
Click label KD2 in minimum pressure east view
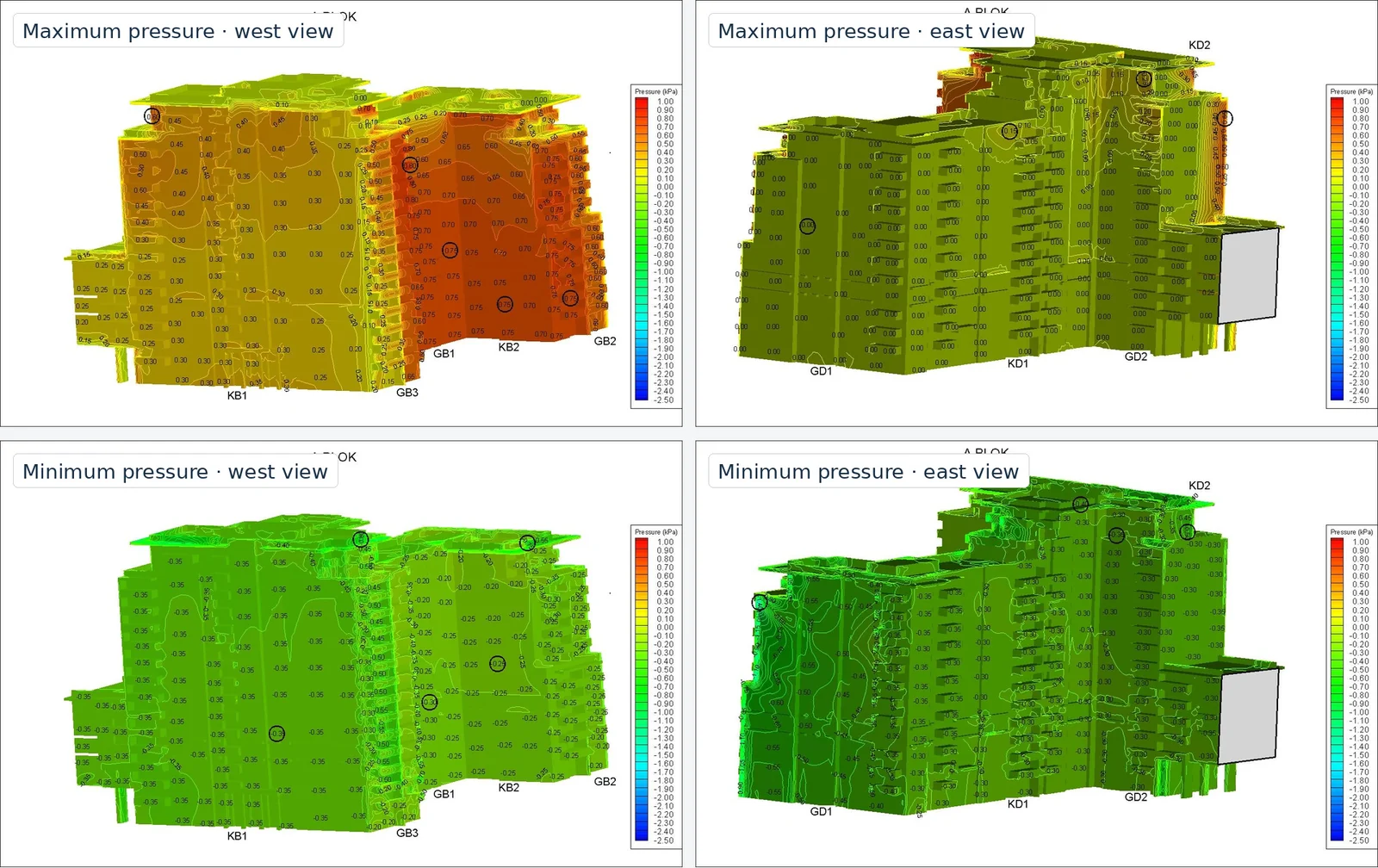point(1200,486)
